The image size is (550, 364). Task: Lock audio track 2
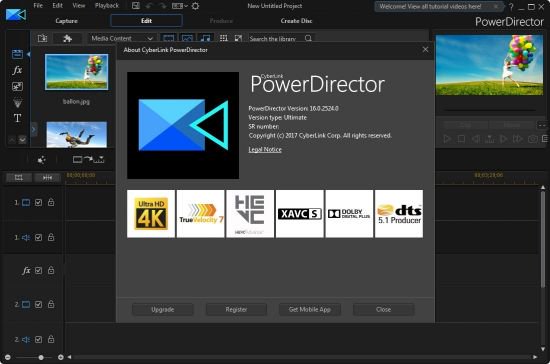[51, 339]
